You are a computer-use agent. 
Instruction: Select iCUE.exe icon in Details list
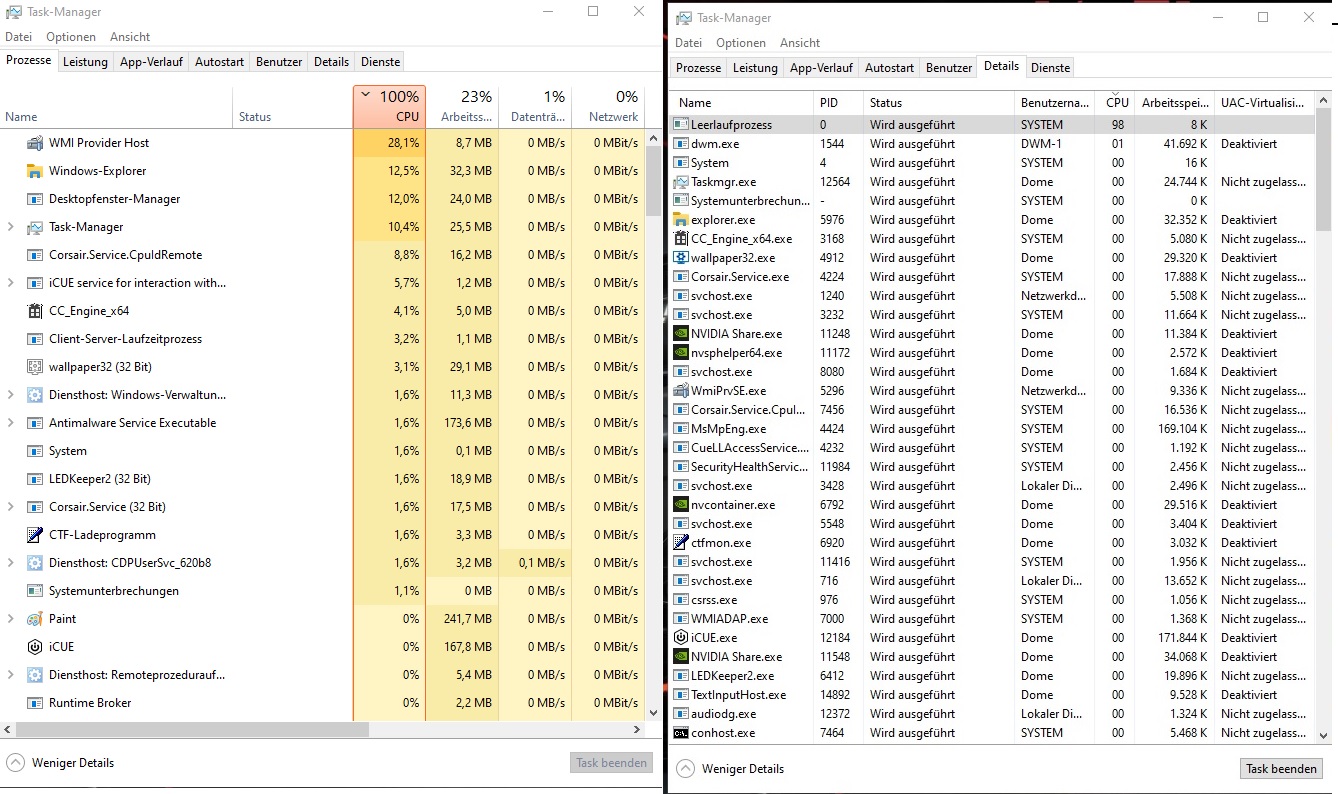(681, 638)
